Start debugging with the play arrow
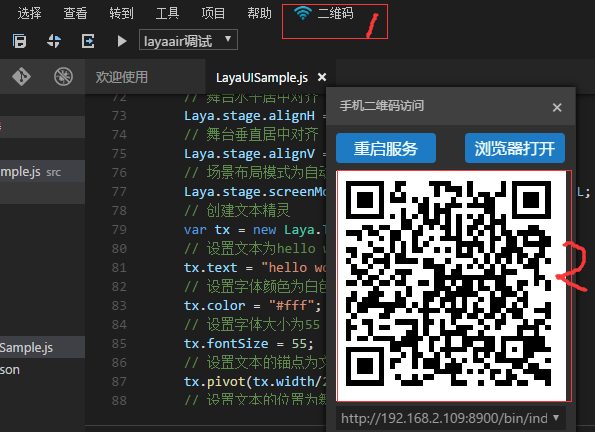Screen dimensions: 595x432 122,41
